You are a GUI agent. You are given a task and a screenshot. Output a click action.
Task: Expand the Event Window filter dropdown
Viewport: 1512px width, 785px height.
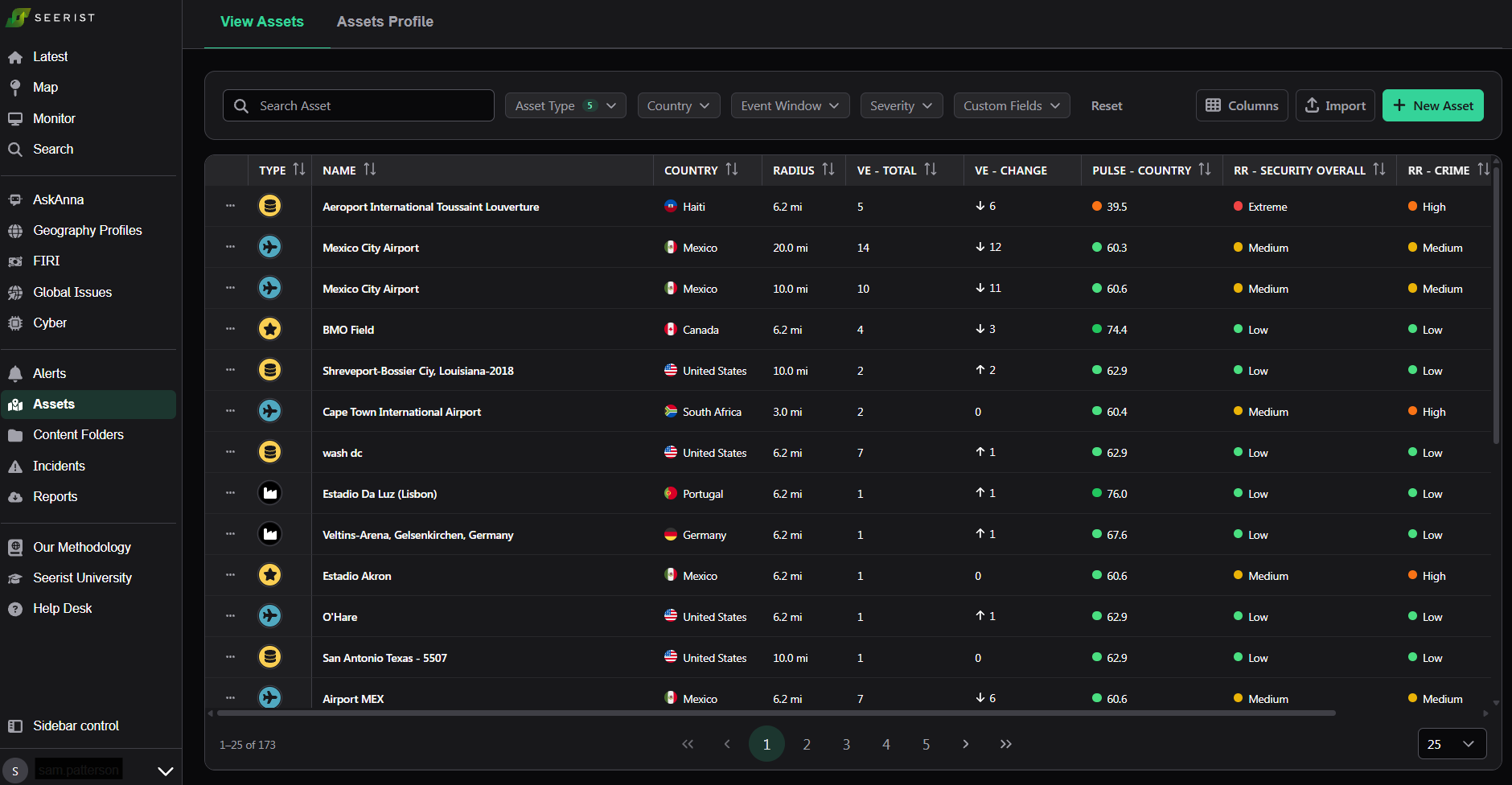(790, 105)
